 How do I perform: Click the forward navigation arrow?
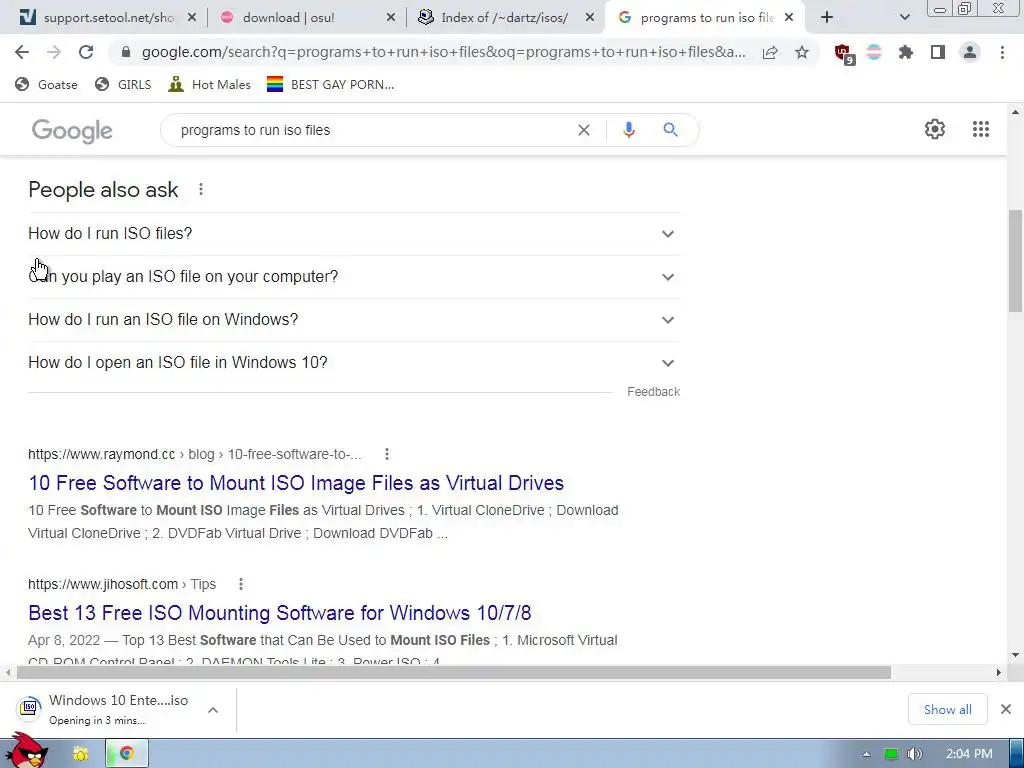[x=54, y=52]
